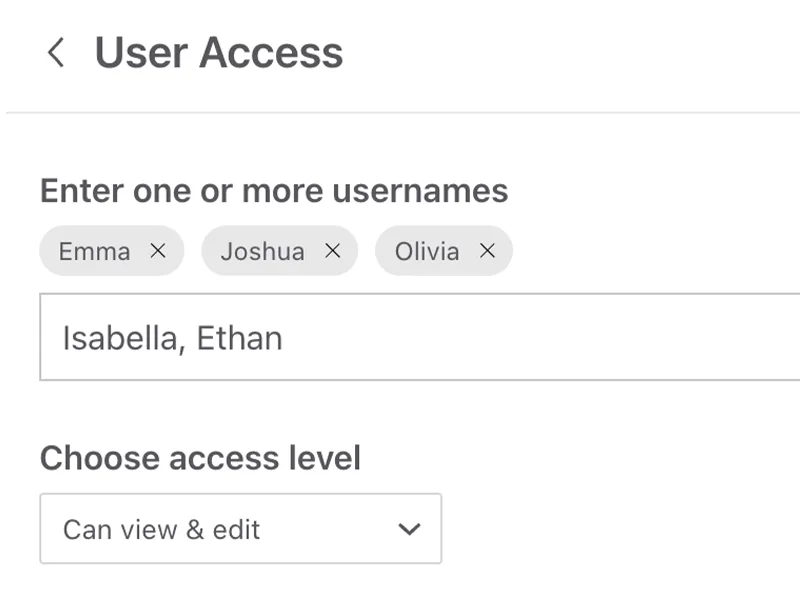Click the X icon in the Olivia tag

click(488, 251)
